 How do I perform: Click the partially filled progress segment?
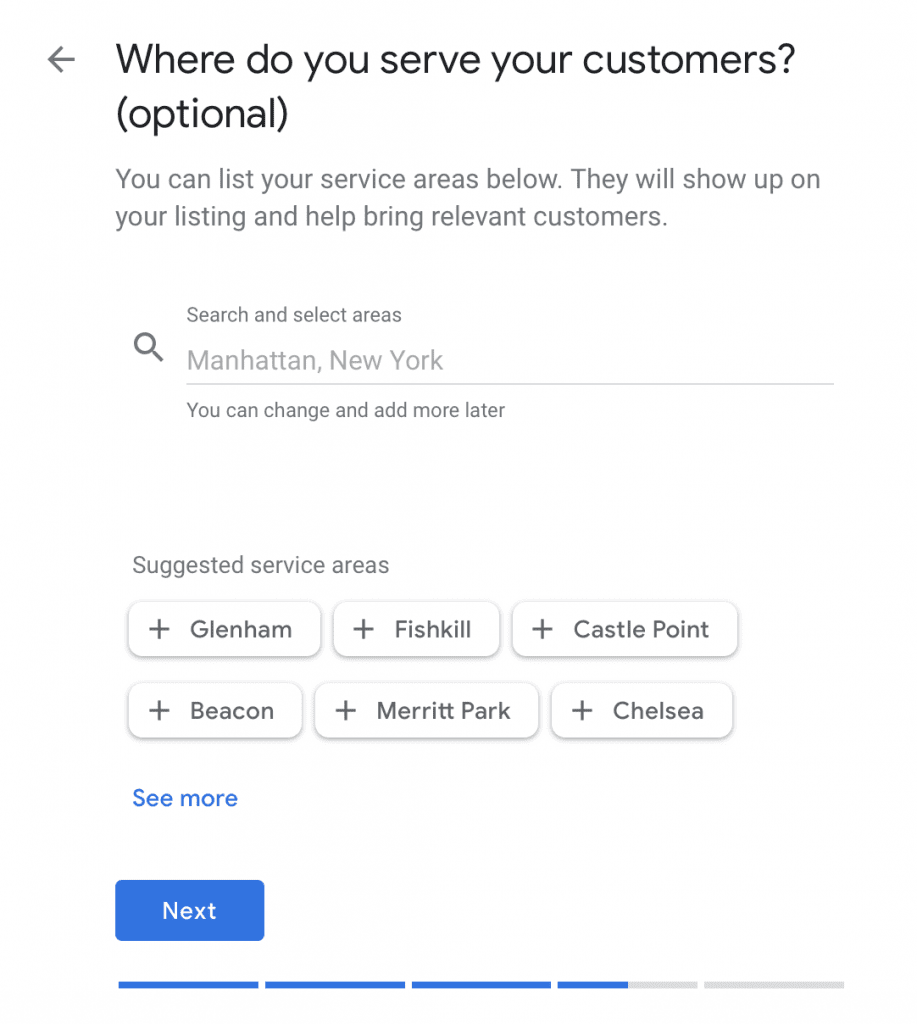(x=628, y=984)
